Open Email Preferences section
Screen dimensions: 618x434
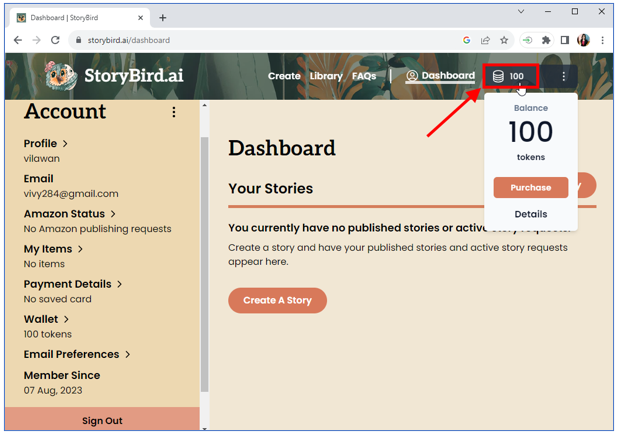coord(76,354)
